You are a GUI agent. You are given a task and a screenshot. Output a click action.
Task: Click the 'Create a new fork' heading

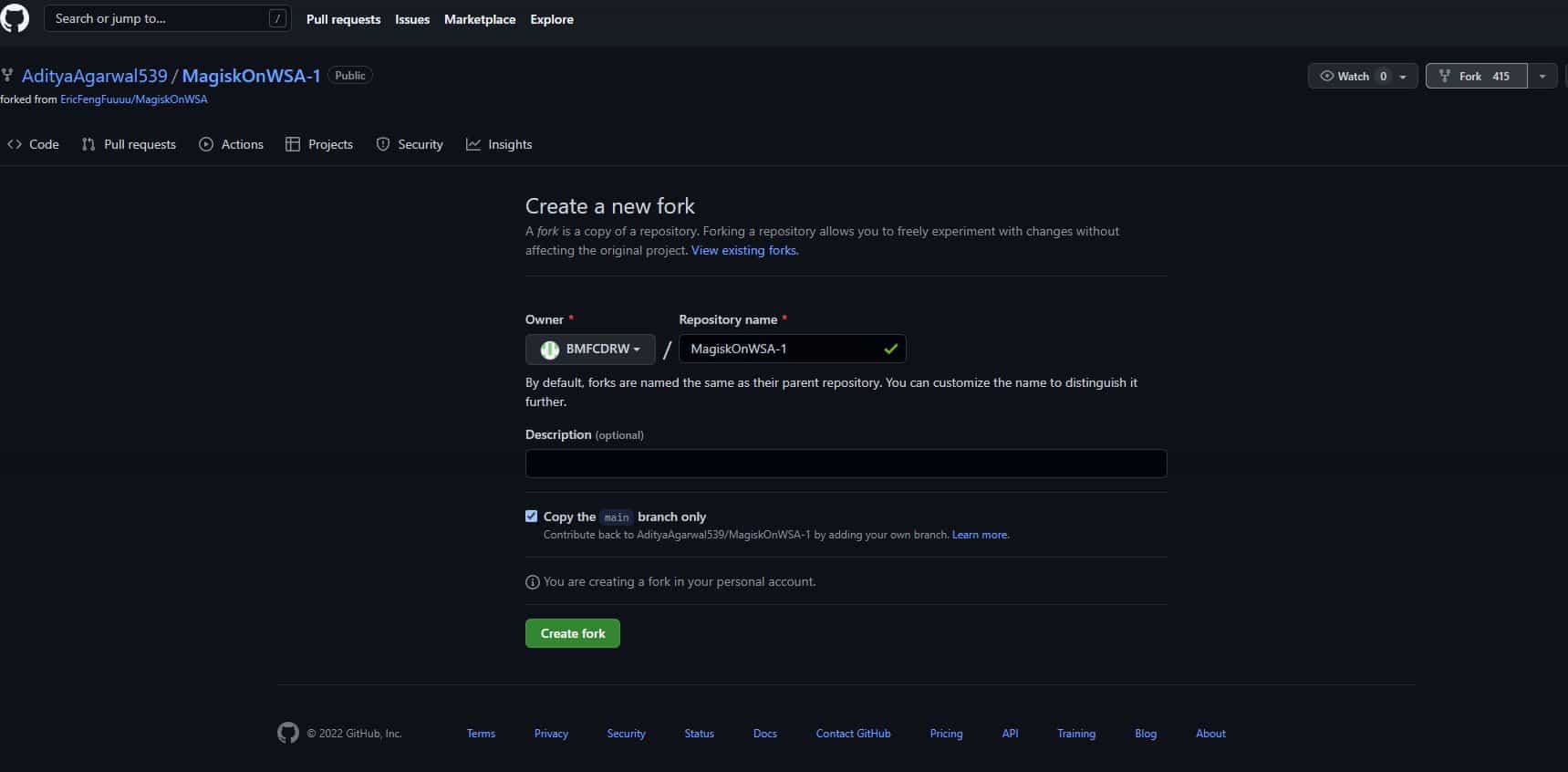pos(610,206)
